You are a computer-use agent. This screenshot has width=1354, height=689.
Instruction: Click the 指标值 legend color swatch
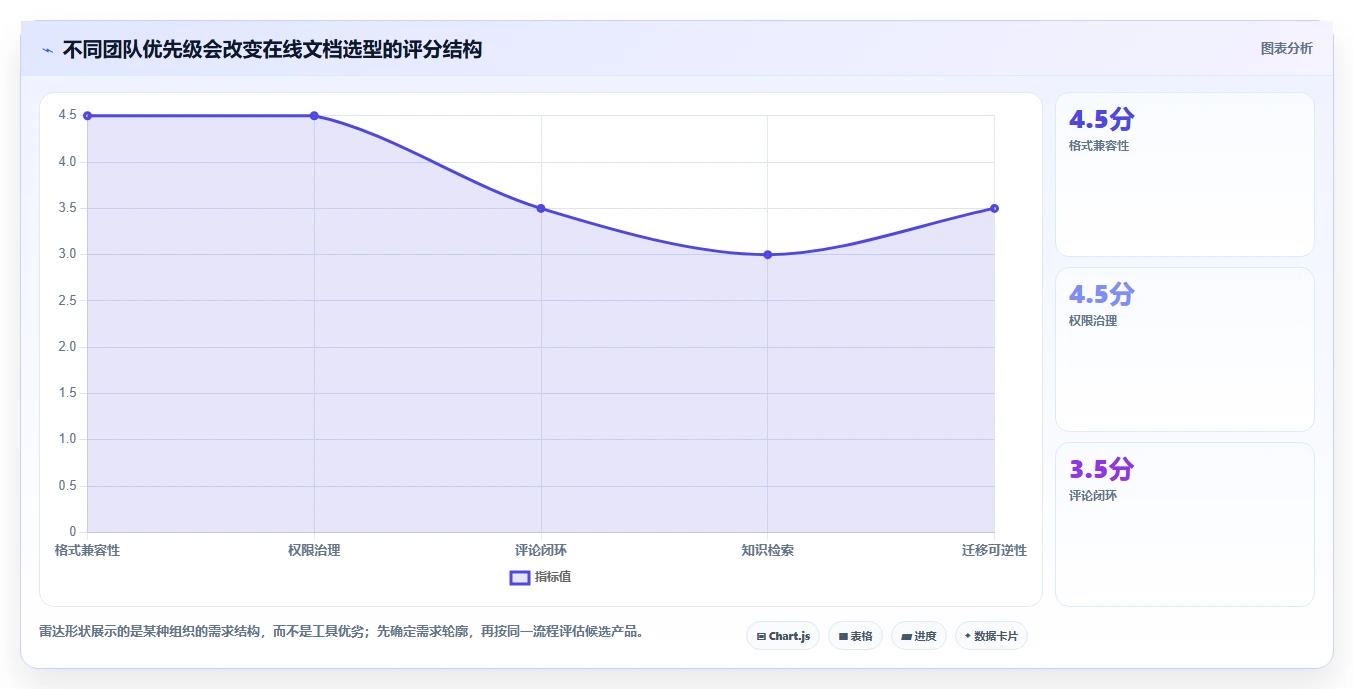pyautogui.click(x=520, y=577)
